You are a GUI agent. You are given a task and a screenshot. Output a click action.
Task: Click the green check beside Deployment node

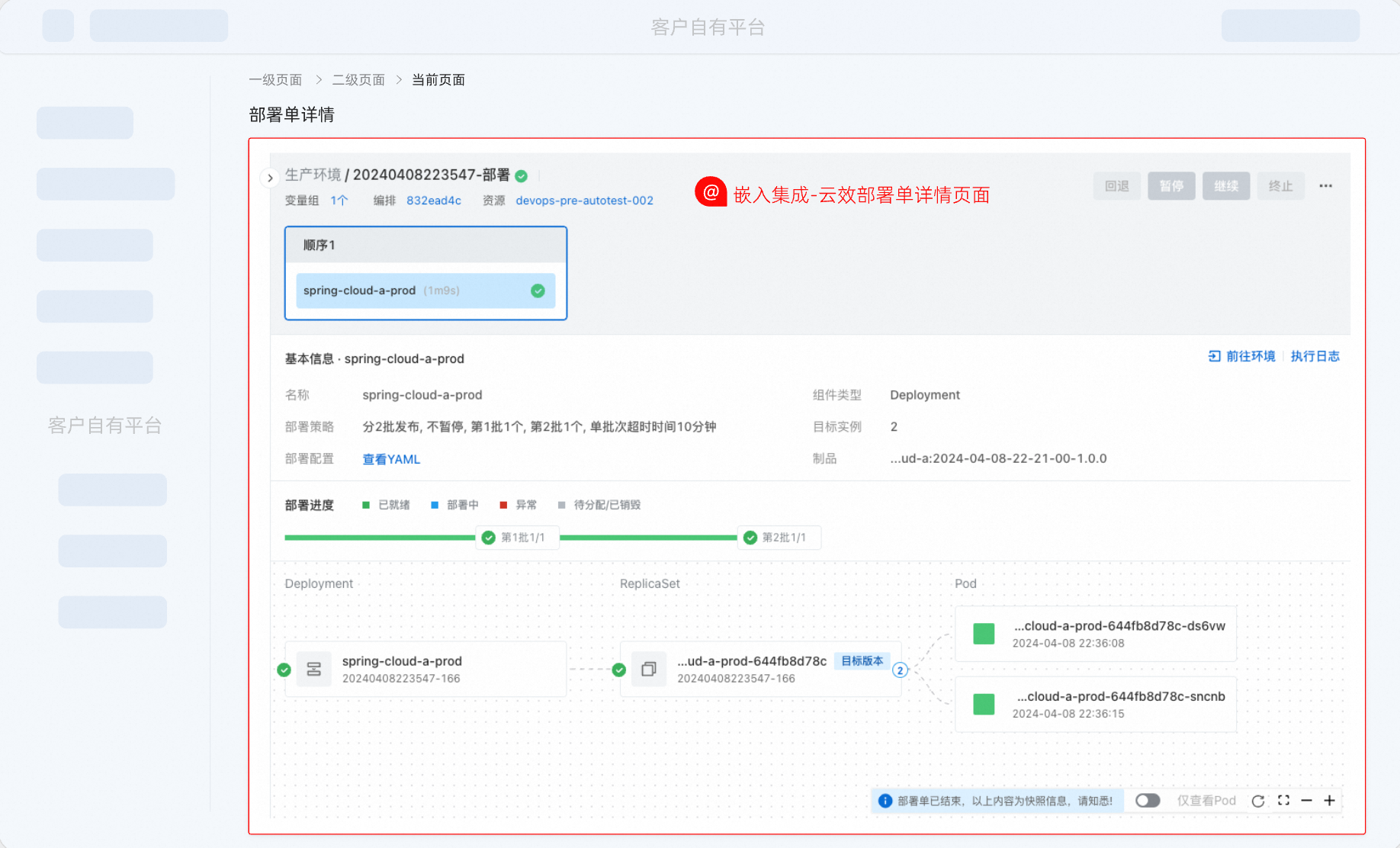[x=284, y=670]
